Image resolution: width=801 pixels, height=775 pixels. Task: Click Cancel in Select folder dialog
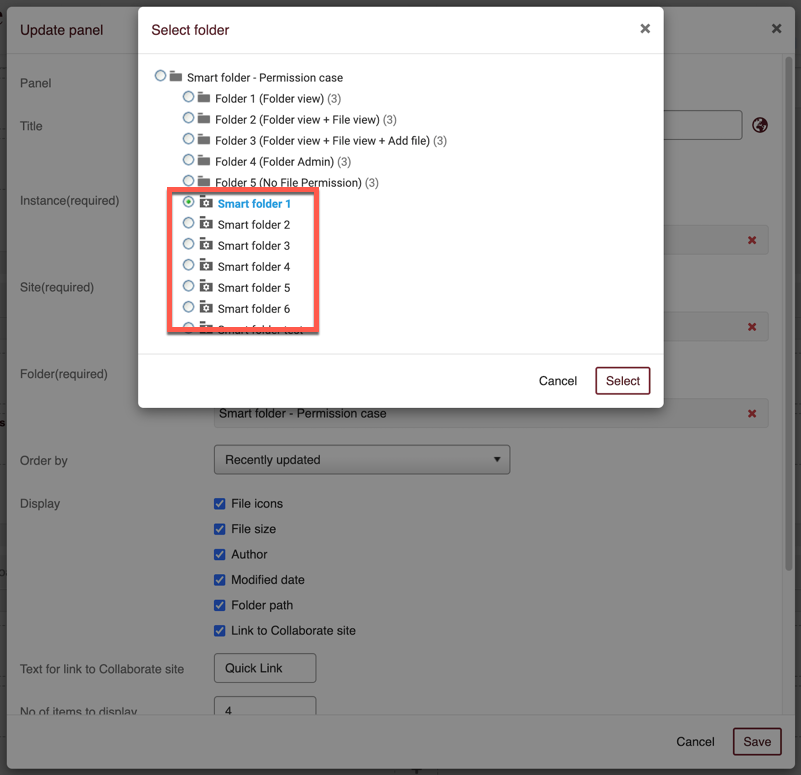tap(557, 381)
